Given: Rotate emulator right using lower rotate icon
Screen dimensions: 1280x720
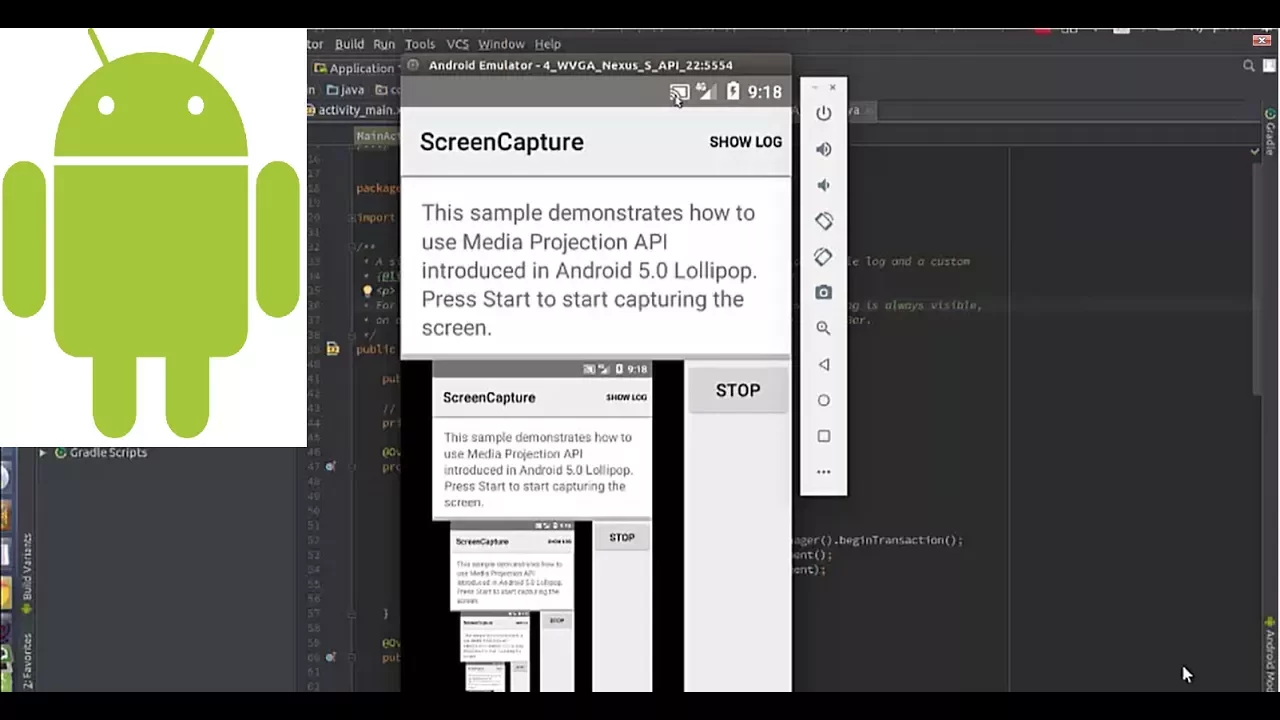Looking at the screenshot, I should (x=823, y=257).
